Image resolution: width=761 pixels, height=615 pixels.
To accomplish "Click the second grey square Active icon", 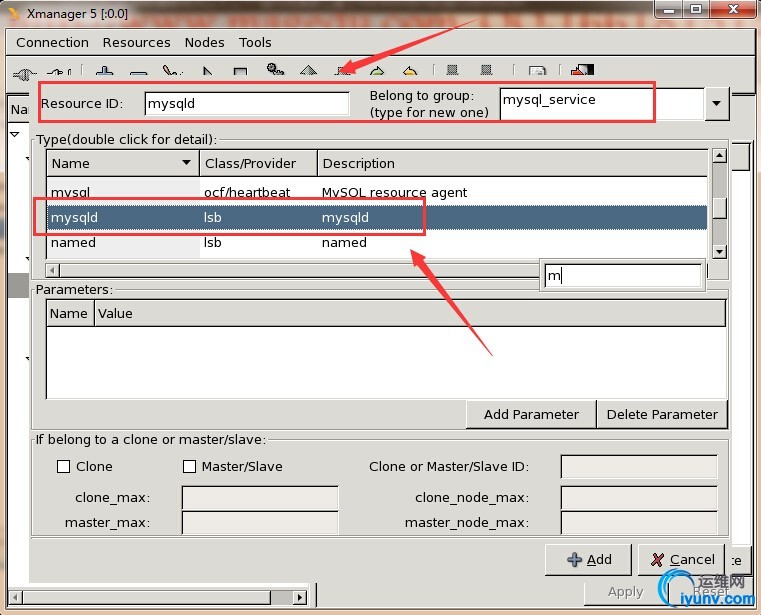I will coord(486,70).
